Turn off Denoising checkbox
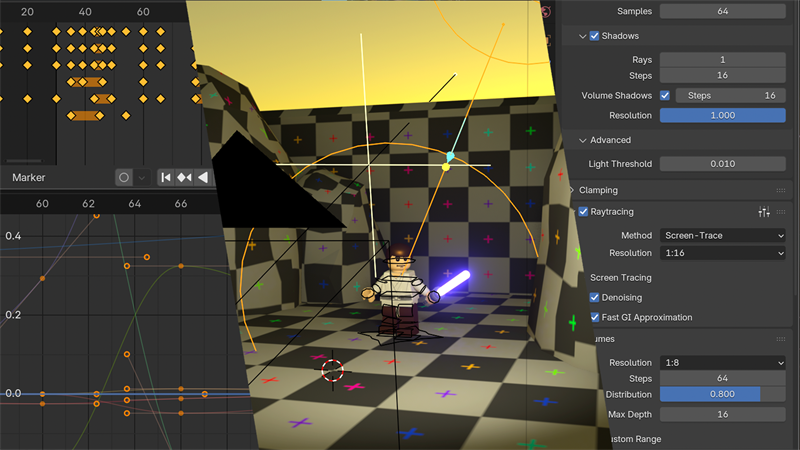 (595, 298)
